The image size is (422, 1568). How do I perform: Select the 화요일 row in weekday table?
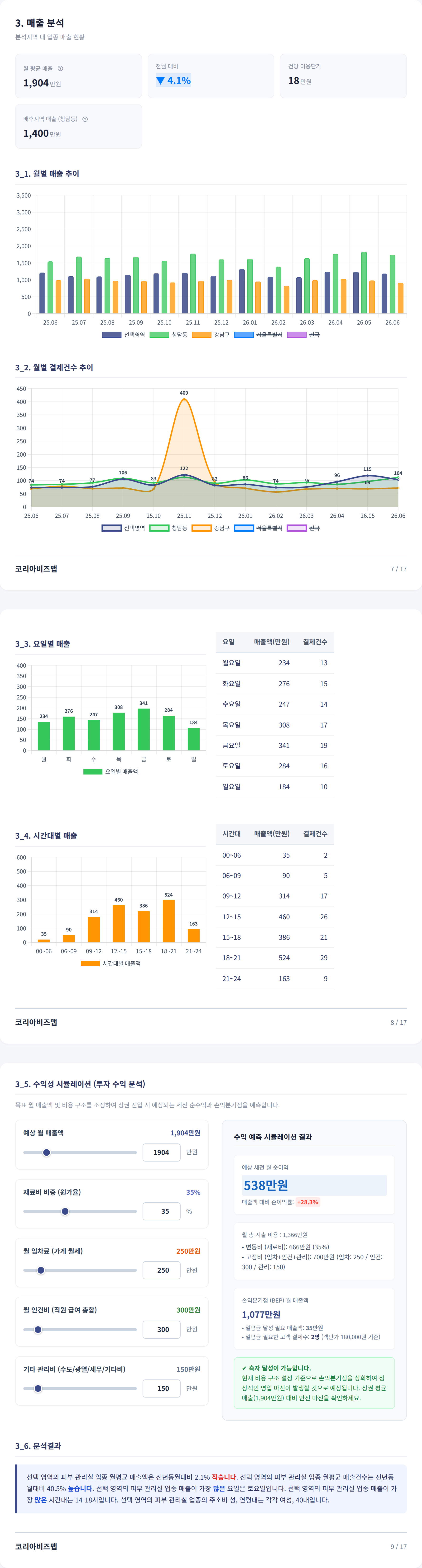coord(275,684)
